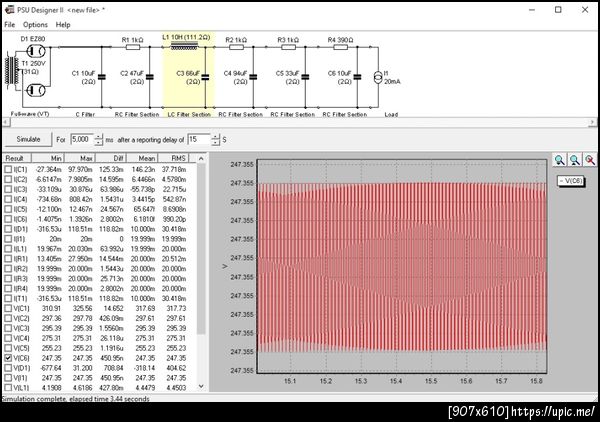Select the R2 1kΩ resistor symbol

(236, 47)
